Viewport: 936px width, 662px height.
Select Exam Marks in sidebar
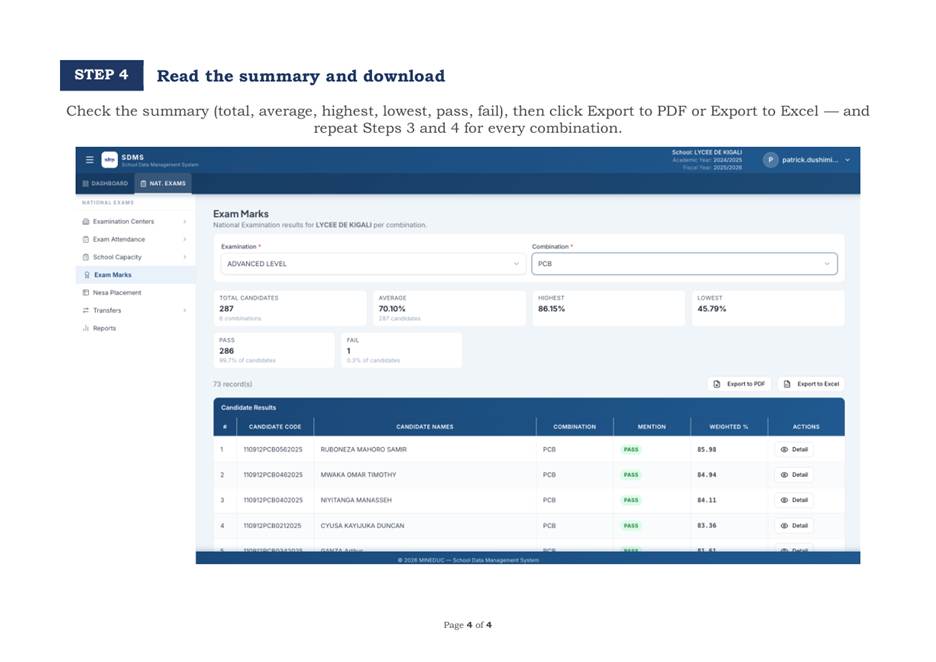tap(136, 275)
